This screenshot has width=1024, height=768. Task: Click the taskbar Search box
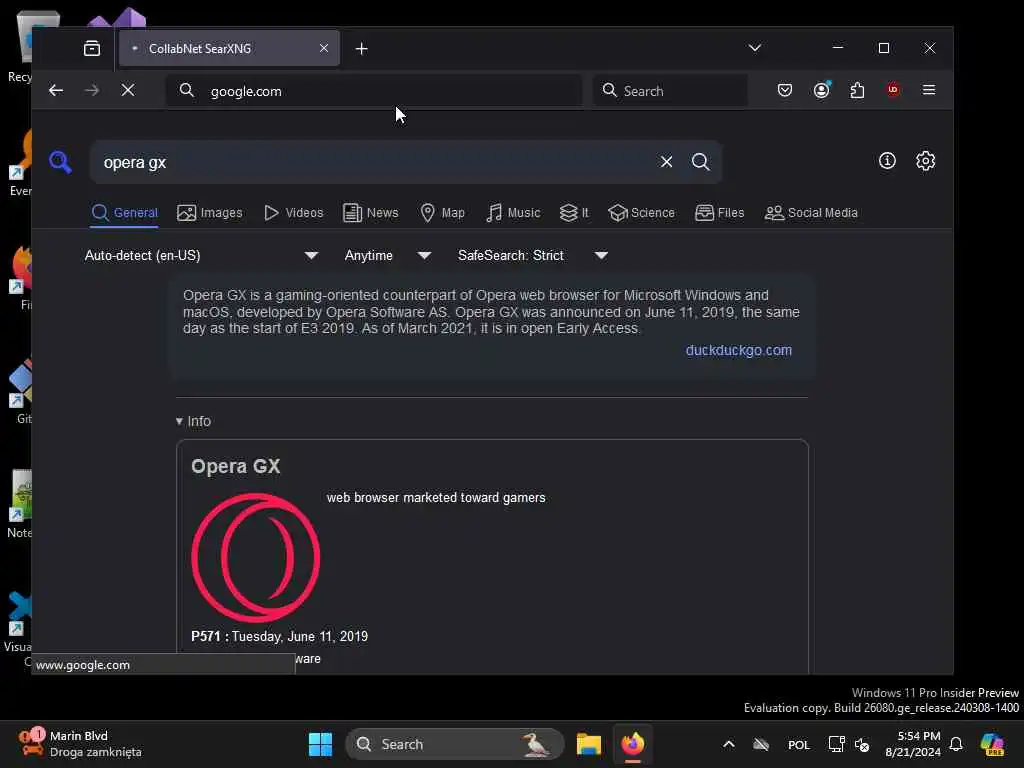[x=455, y=744]
